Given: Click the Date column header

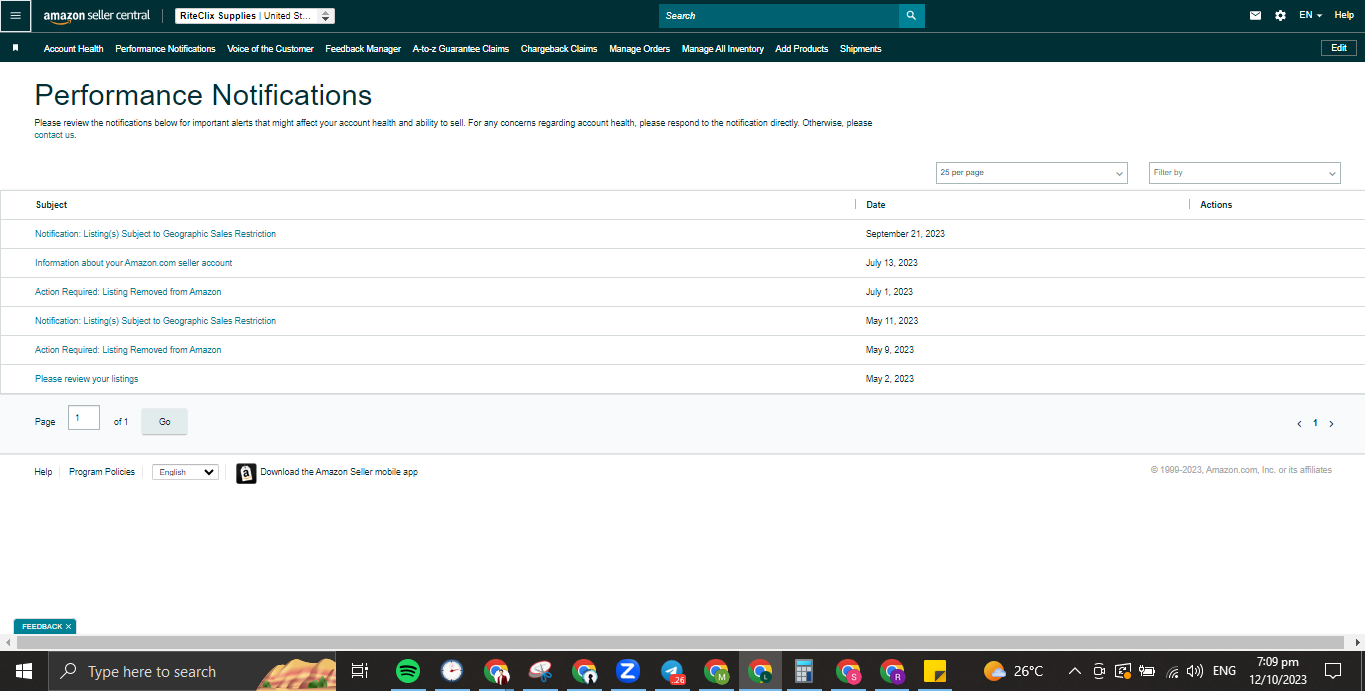Looking at the screenshot, I should (876, 205).
